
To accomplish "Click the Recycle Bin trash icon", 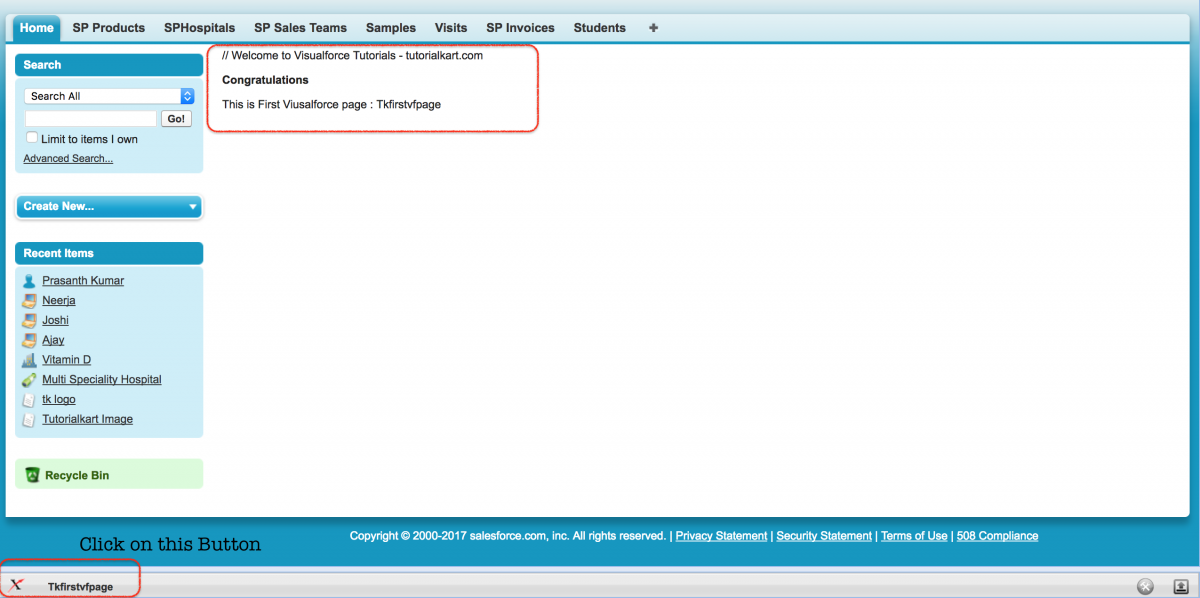I will [x=32, y=476].
